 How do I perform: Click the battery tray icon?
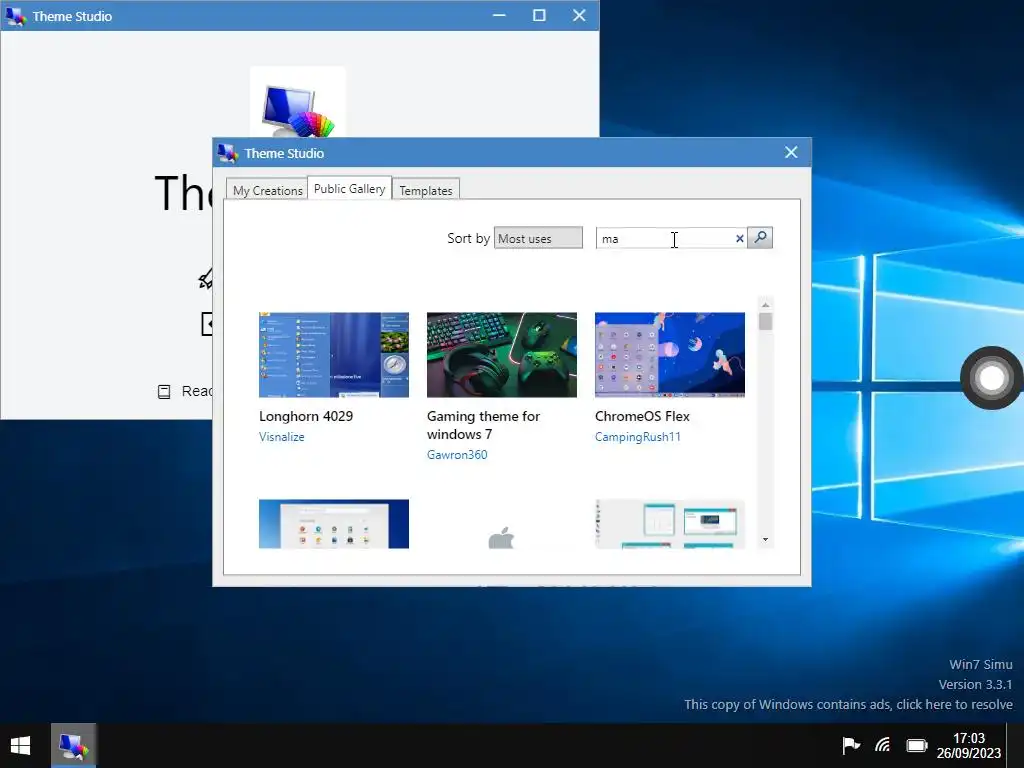[917, 745]
